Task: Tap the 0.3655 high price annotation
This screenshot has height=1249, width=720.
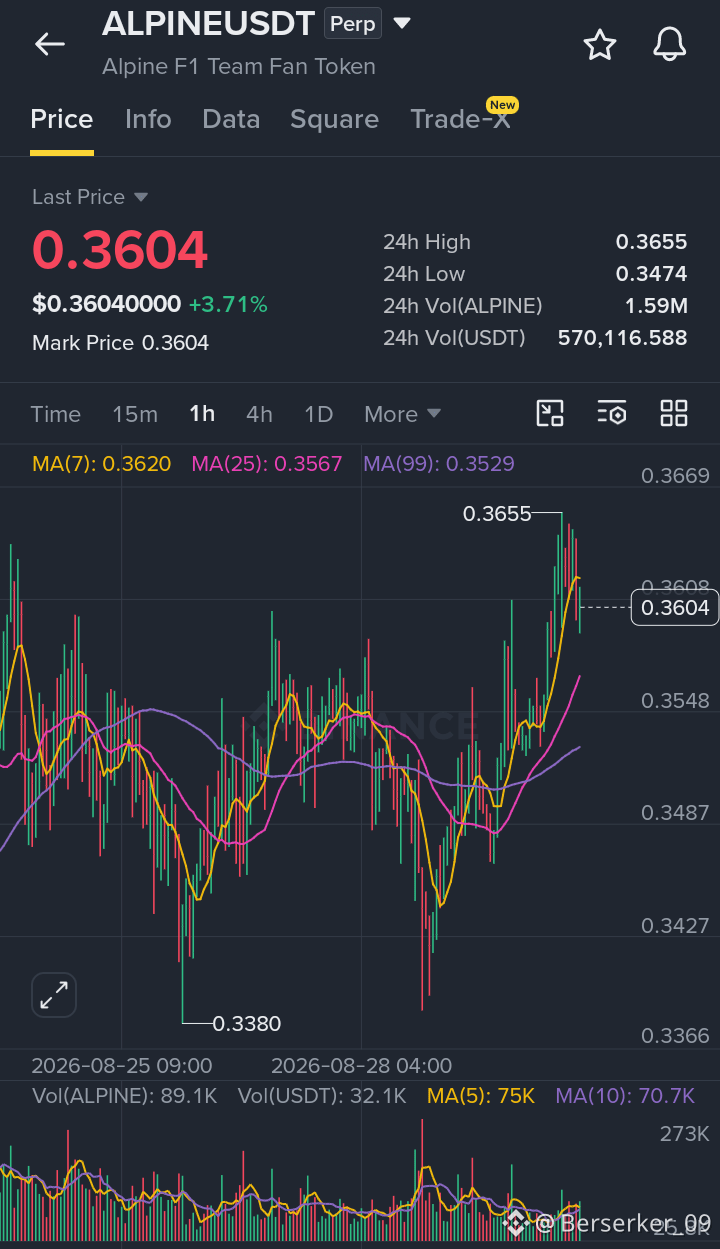Action: (x=497, y=514)
